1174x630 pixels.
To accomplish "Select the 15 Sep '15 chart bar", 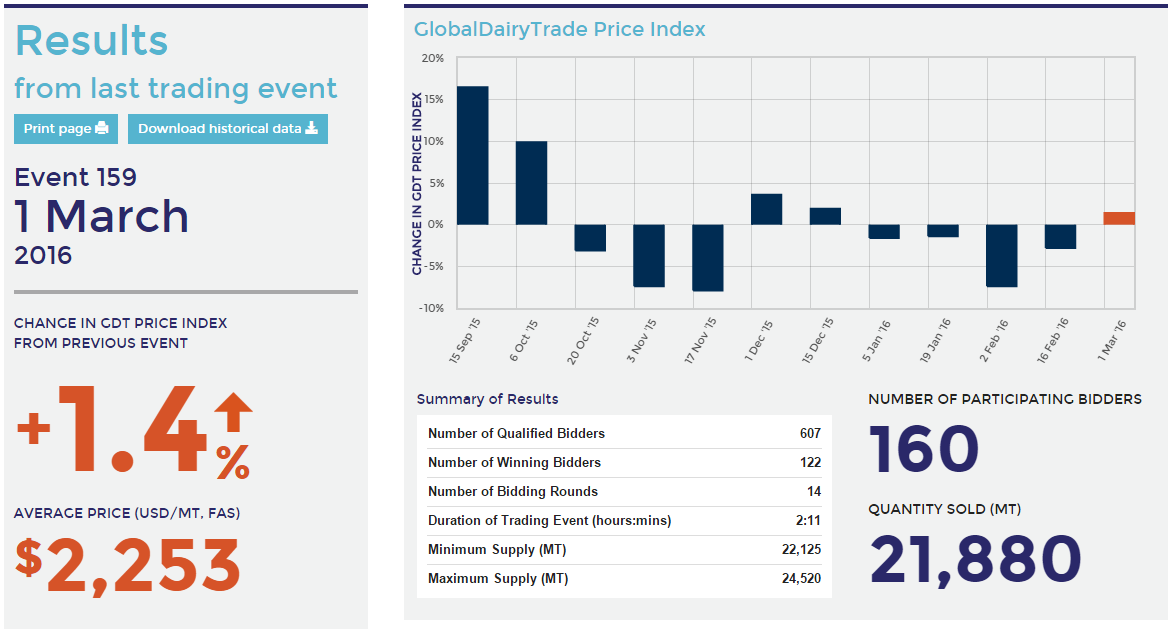I will [x=472, y=155].
